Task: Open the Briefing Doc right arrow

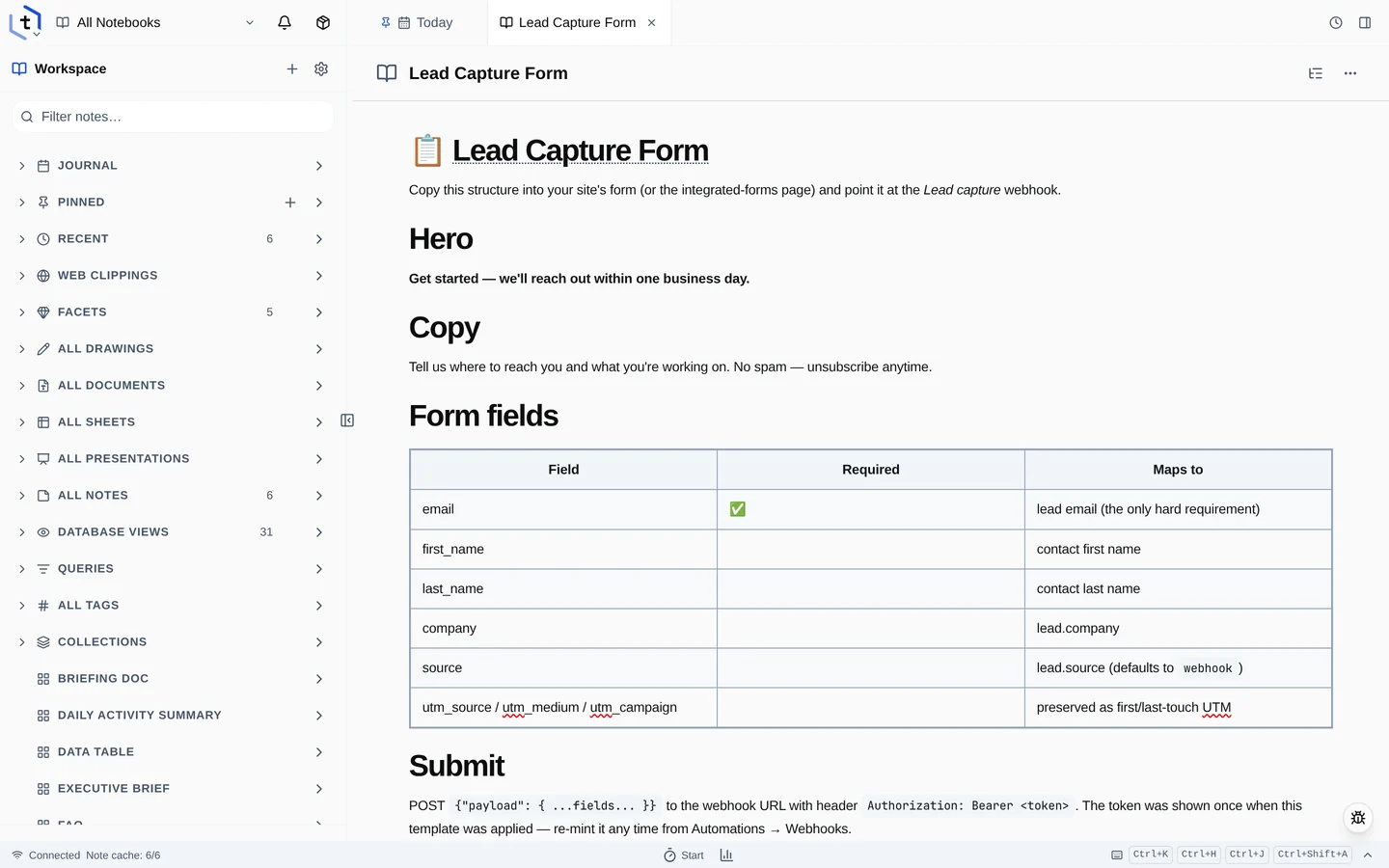Action: point(319,679)
